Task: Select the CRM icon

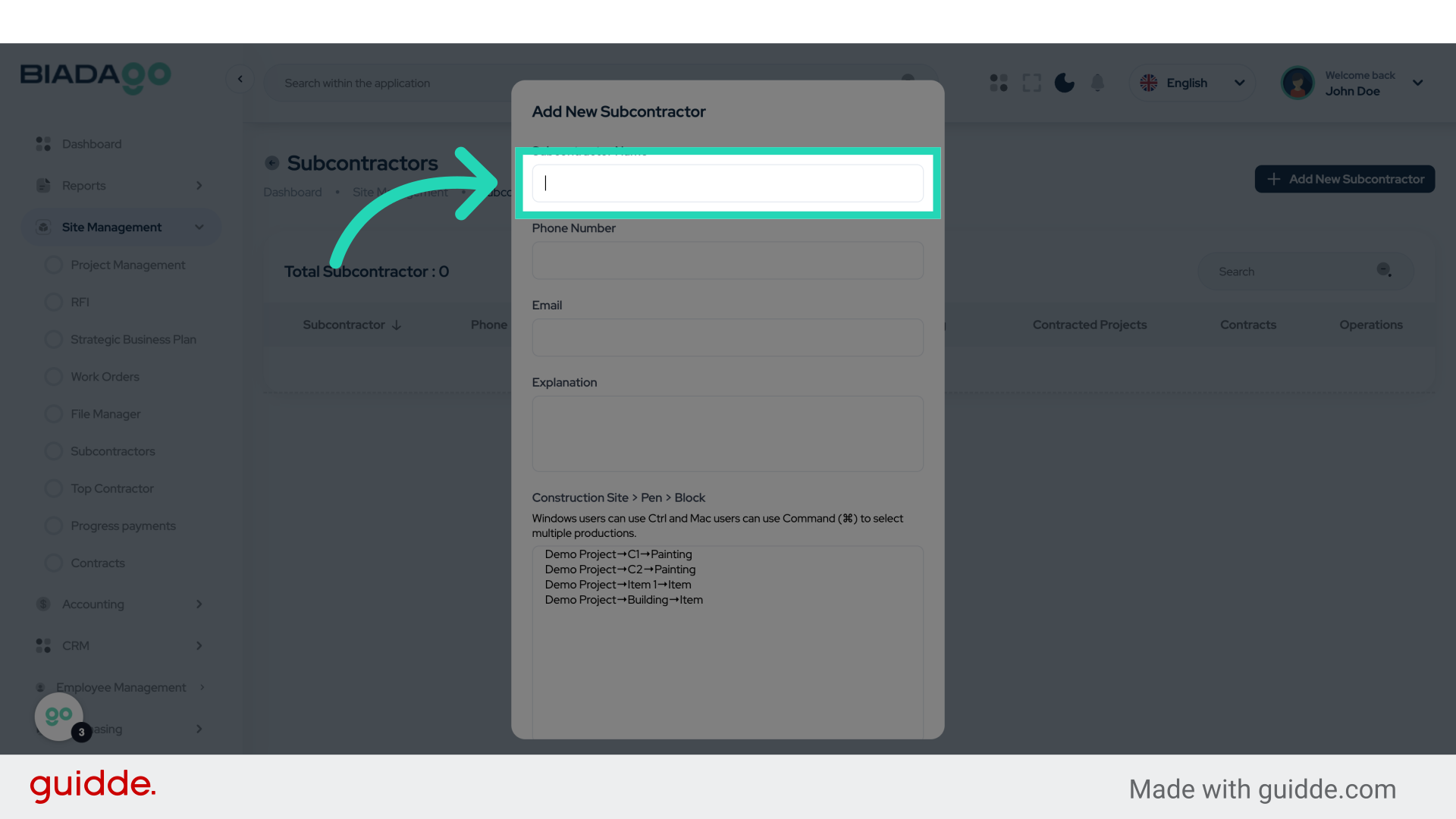Action: pyautogui.click(x=42, y=645)
